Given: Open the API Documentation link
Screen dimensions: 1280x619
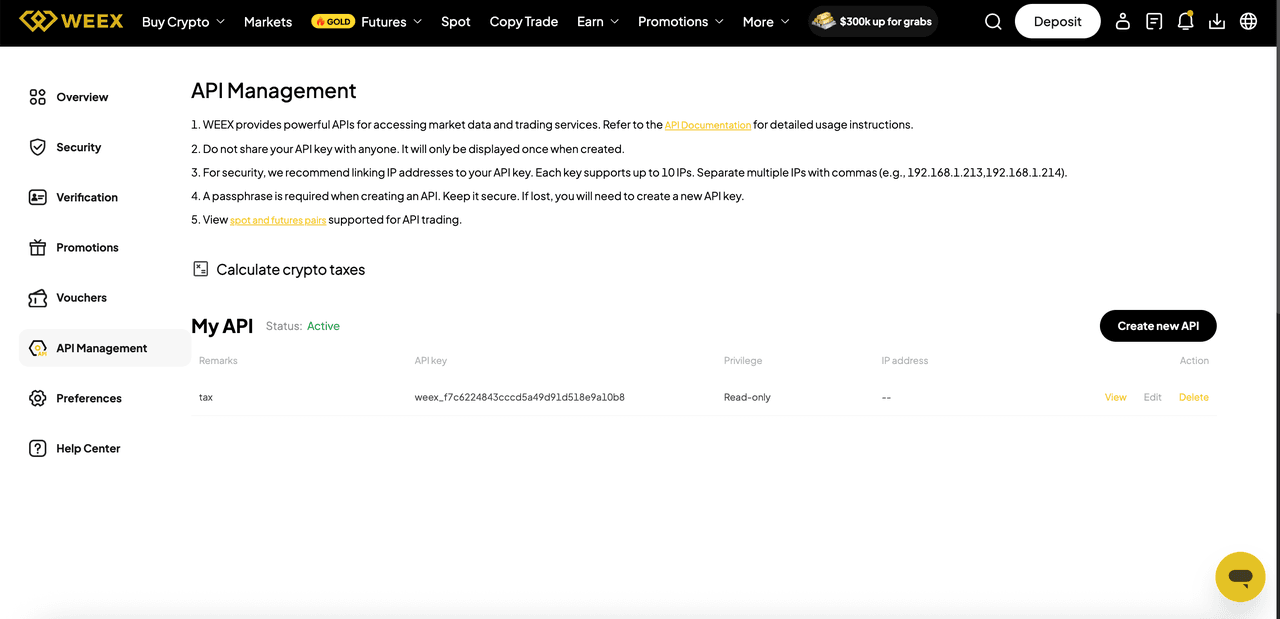Looking at the screenshot, I should point(708,126).
